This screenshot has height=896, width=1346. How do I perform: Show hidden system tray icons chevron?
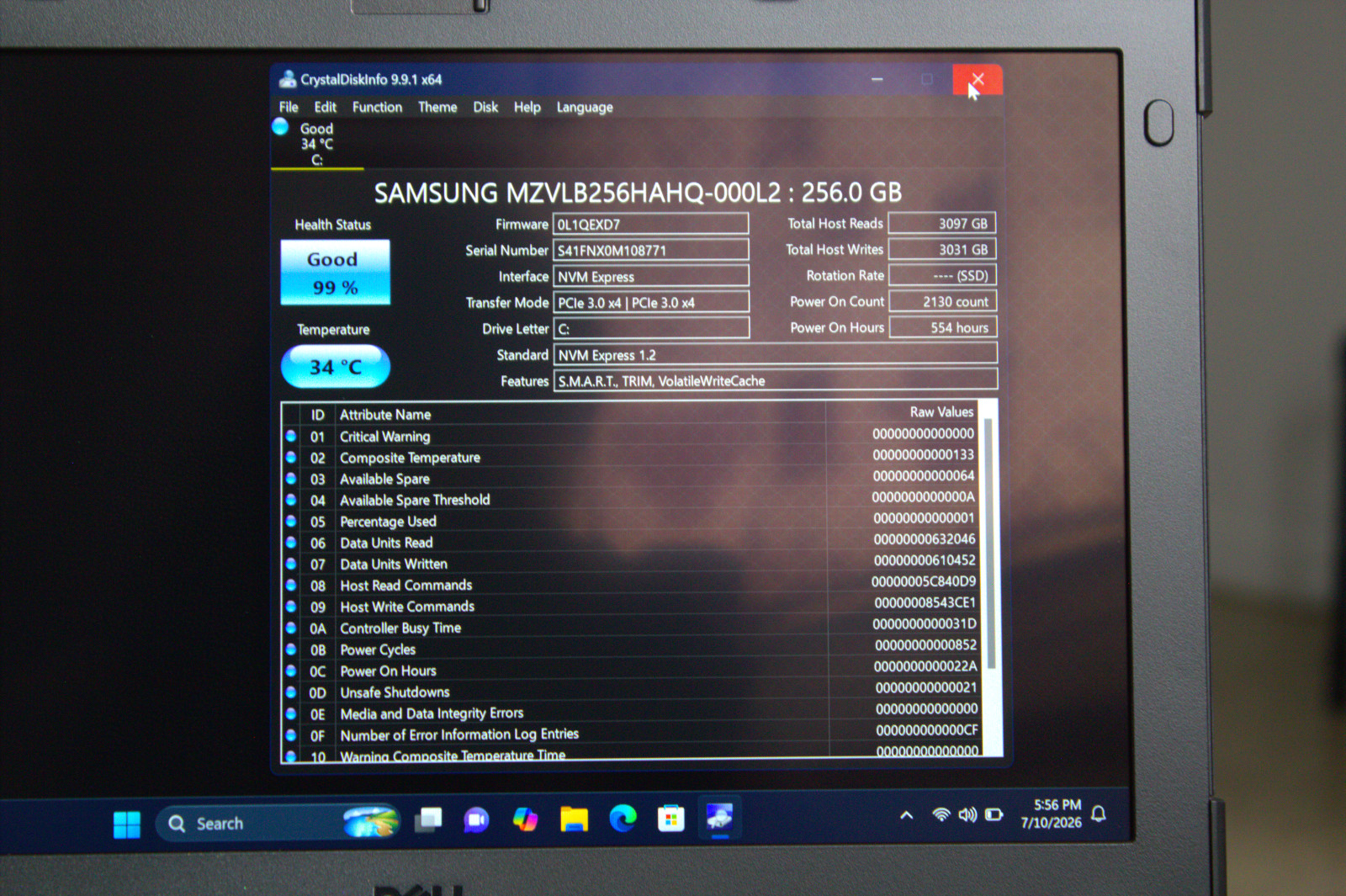point(906,814)
